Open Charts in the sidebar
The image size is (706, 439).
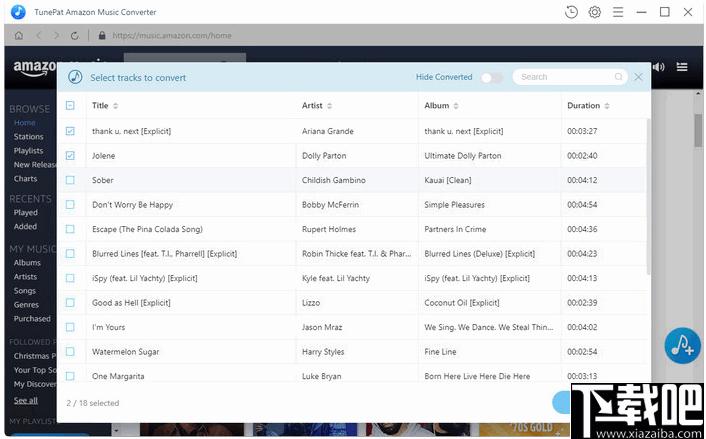click(25, 179)
